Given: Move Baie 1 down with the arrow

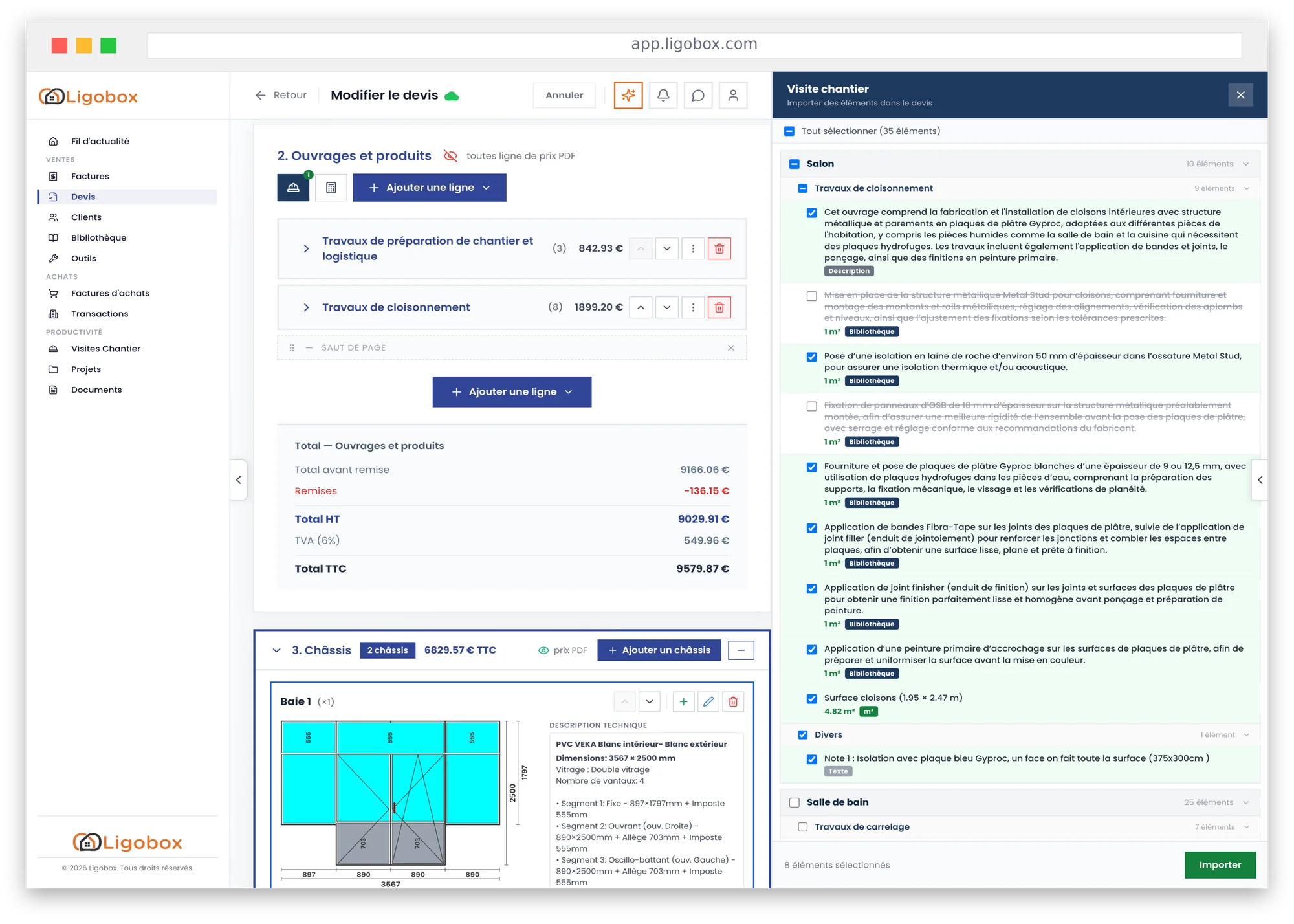Looking at the screenshot, I should pyautogui.click(x=649, y=701).
